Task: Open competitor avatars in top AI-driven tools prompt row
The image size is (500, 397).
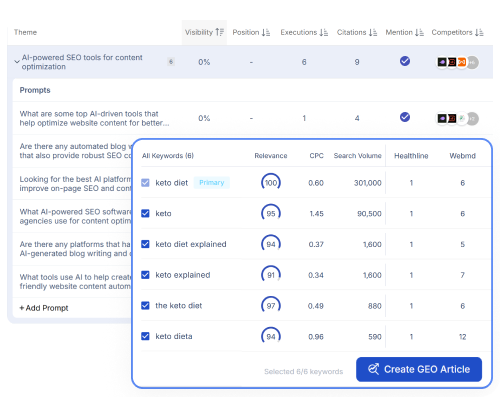Action: pos(458,118)
